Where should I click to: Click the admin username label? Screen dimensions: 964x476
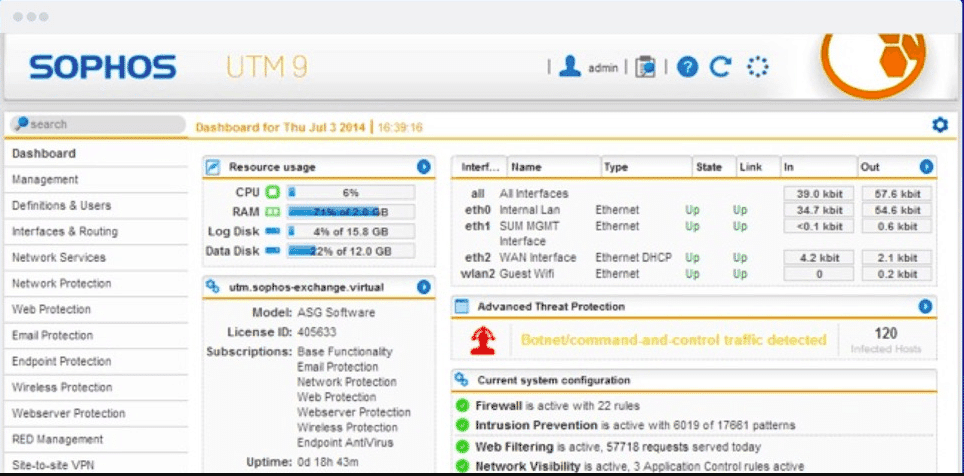(602, 68)
